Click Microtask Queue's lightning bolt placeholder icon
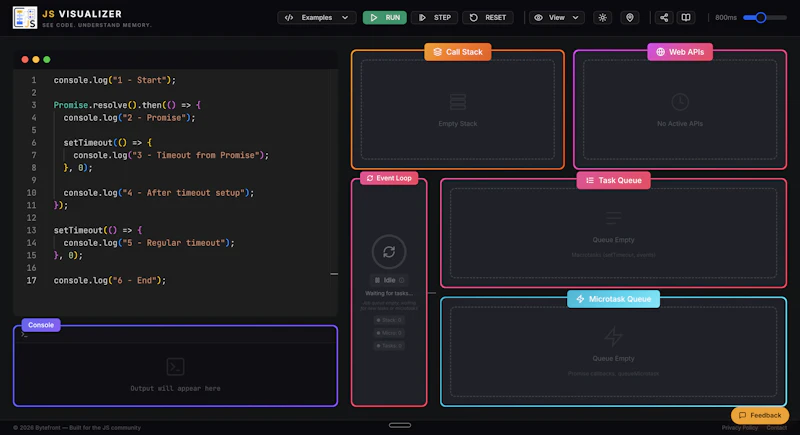 [x=613, y=336]
